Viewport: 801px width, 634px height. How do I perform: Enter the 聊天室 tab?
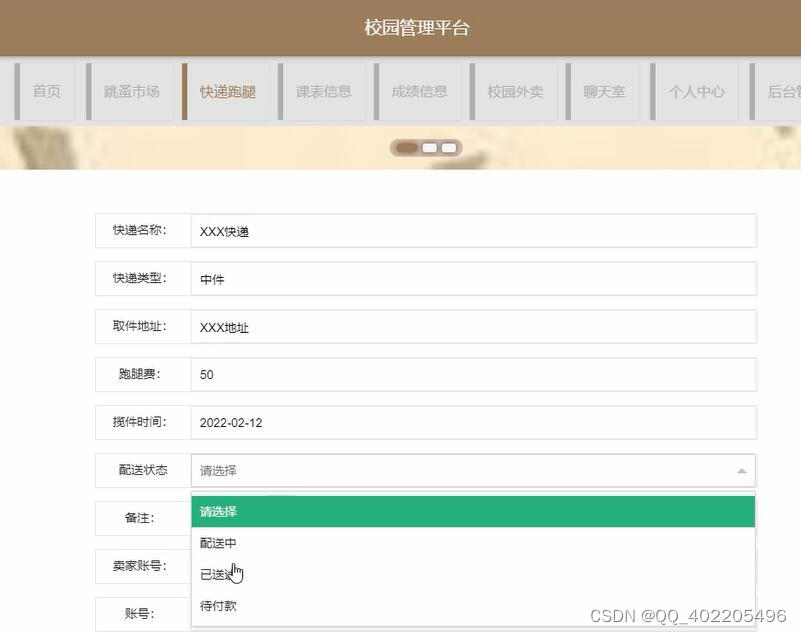point(603,90)
